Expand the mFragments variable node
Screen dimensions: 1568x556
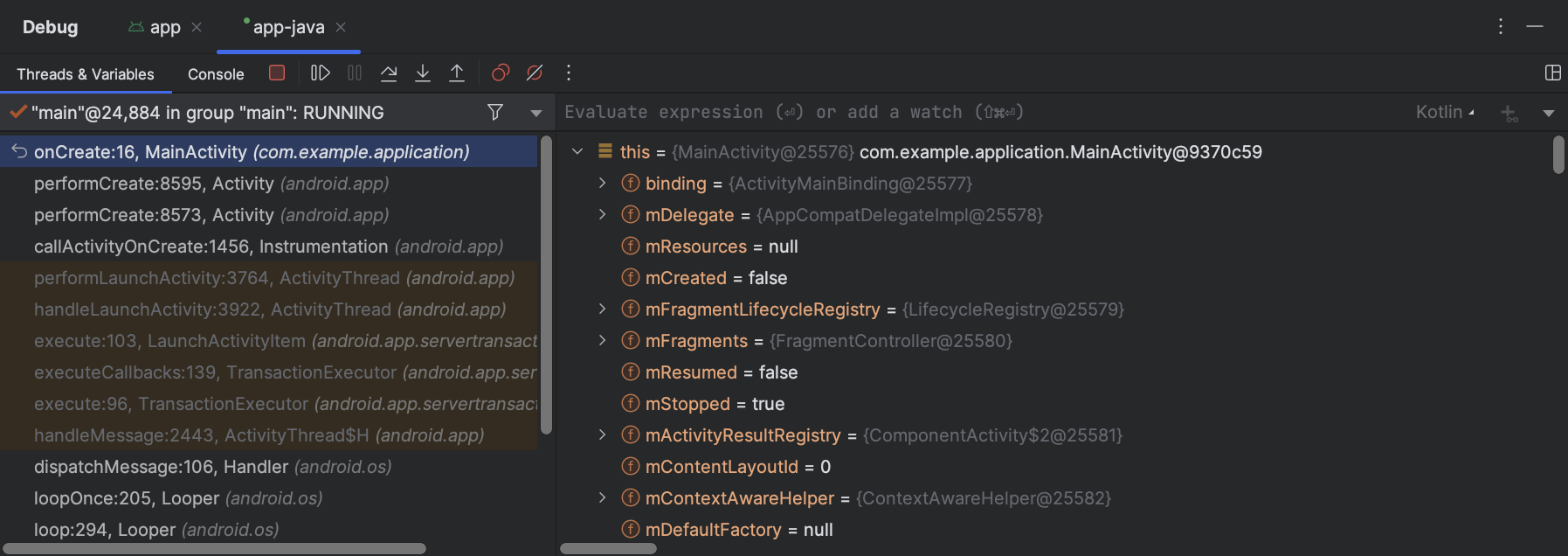coord(602,341)
